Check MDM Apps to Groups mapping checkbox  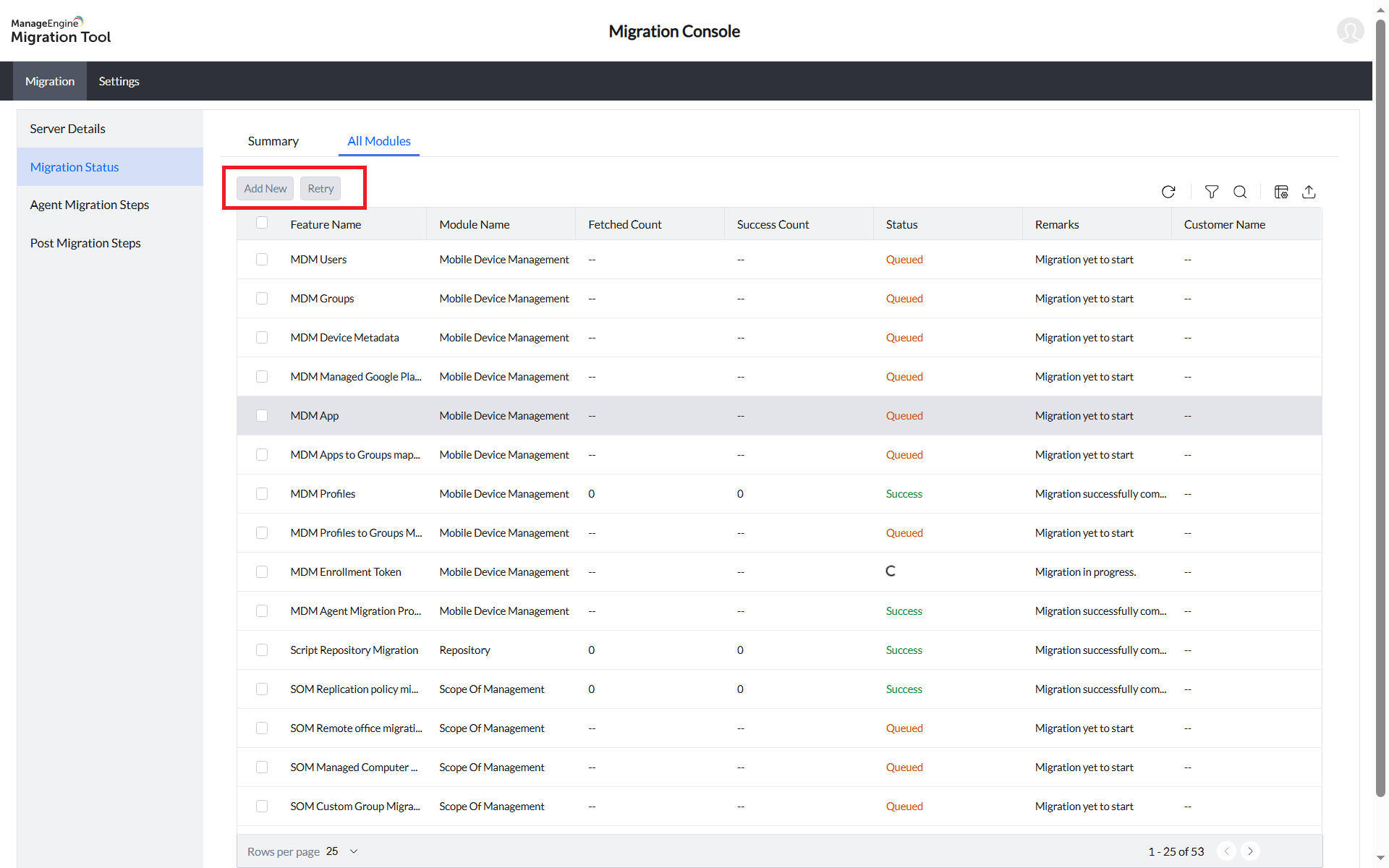(262, 455)
